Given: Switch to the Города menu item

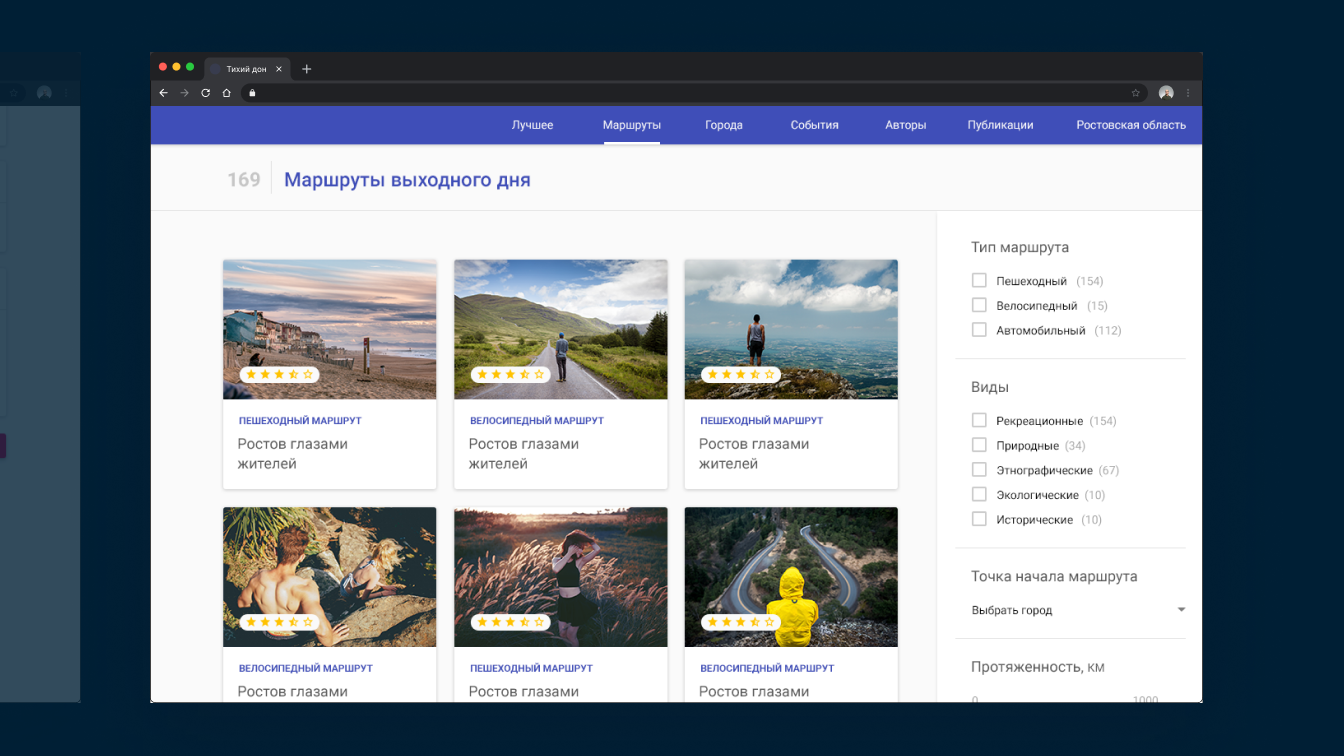Looking at the screenshot, I should [x=723, y=125].
